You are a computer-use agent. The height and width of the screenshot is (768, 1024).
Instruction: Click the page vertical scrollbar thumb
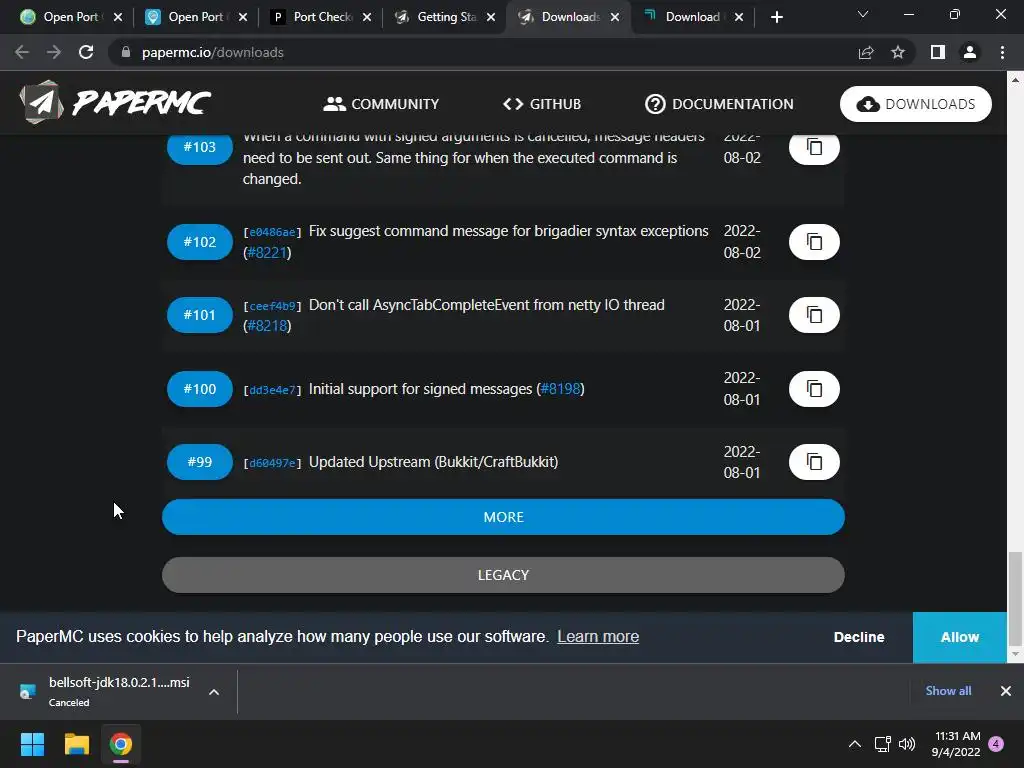[x=1015, y=598]
